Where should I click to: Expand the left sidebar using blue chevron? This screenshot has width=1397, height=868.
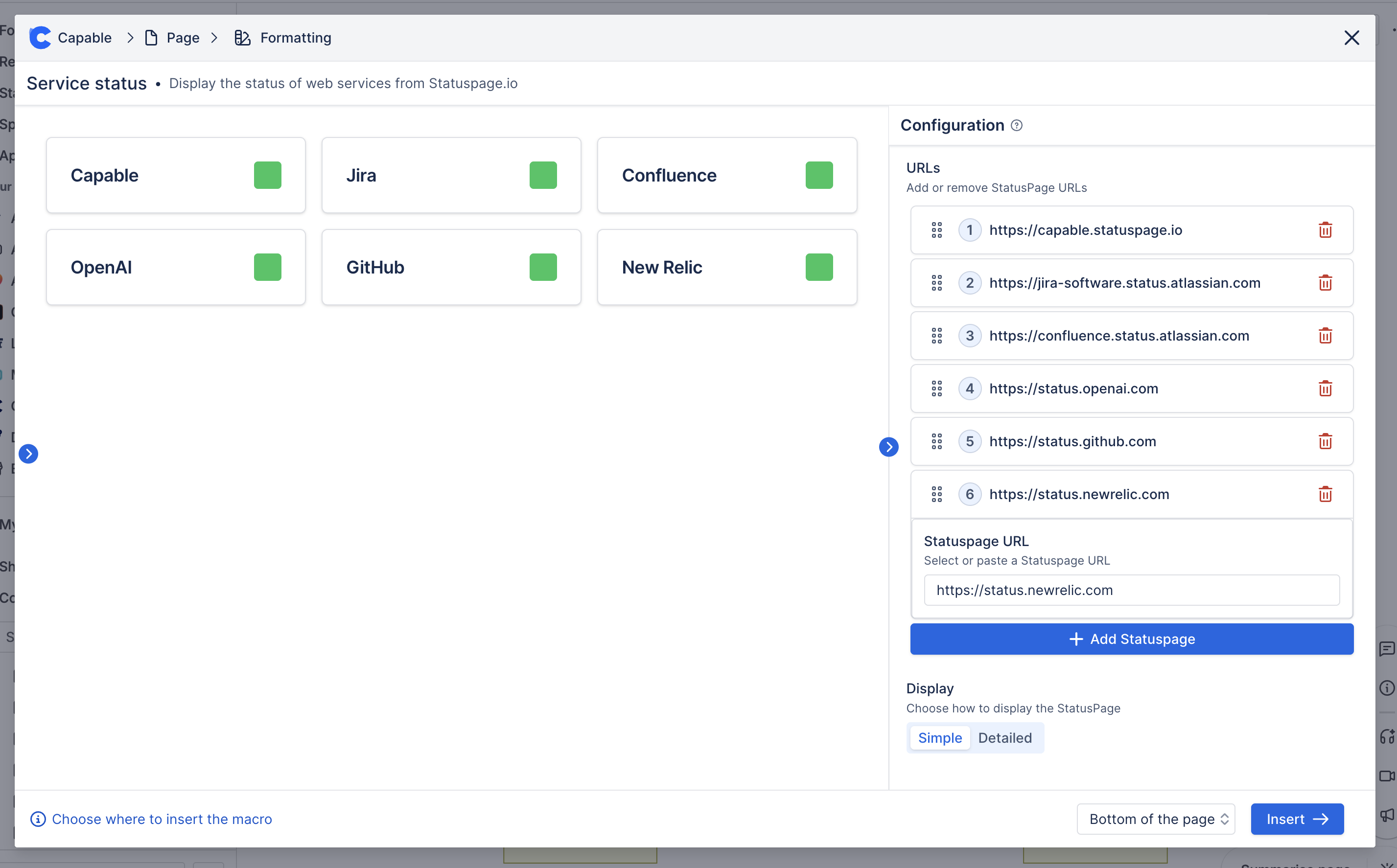tap(28, 454)
